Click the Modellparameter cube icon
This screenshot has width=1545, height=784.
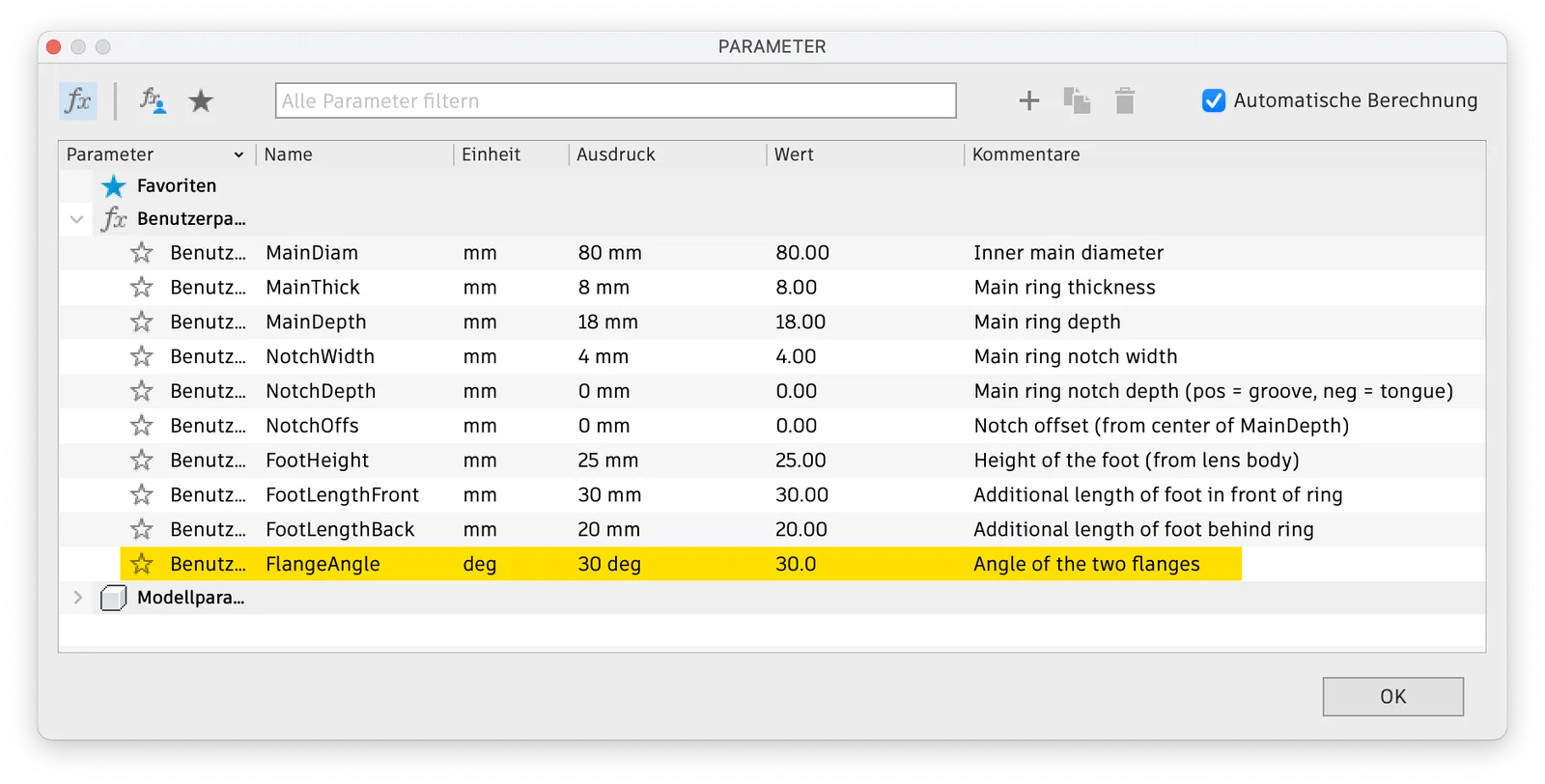coord(114,599)
